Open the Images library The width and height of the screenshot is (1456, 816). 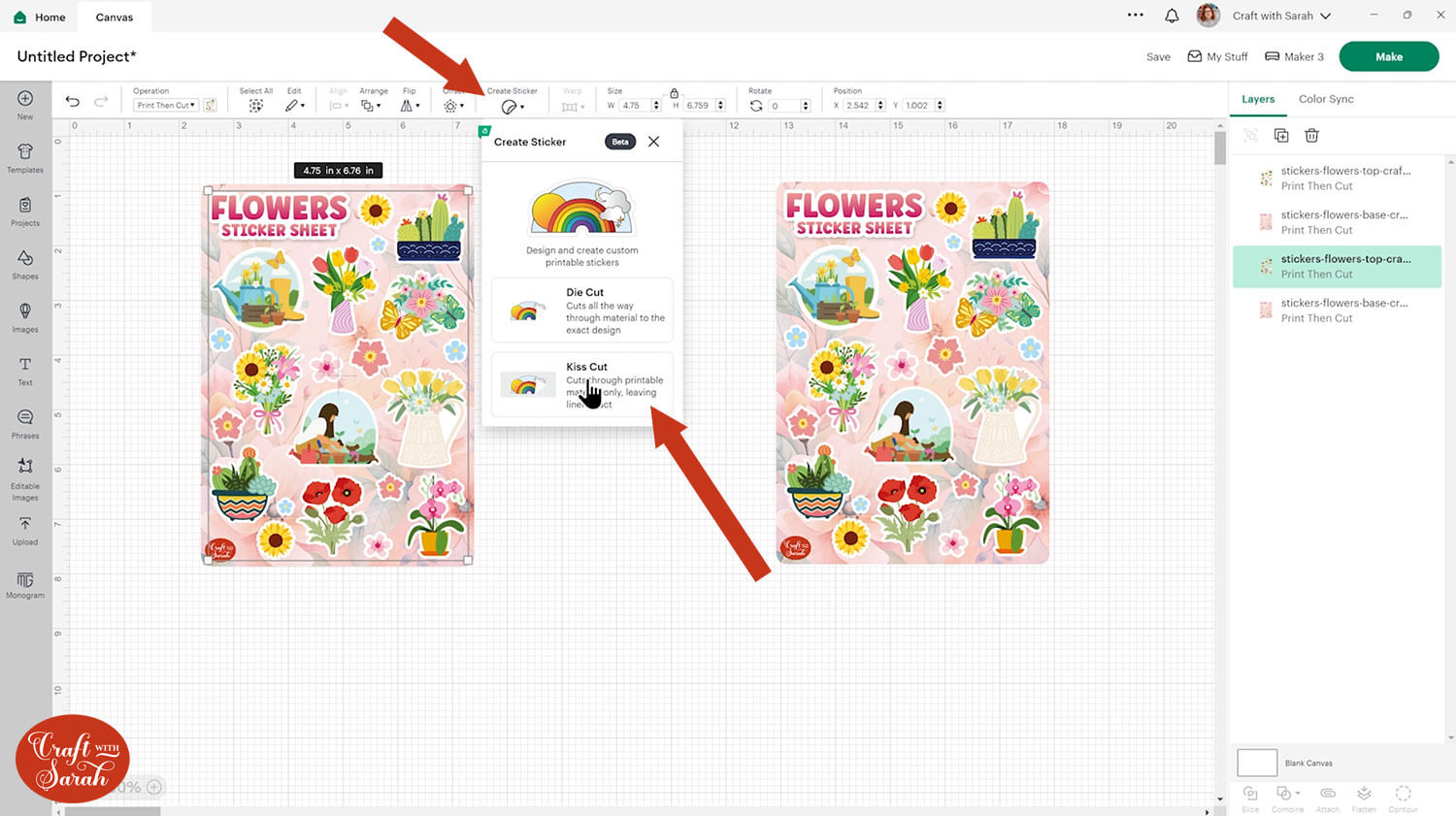click(25, 317)
